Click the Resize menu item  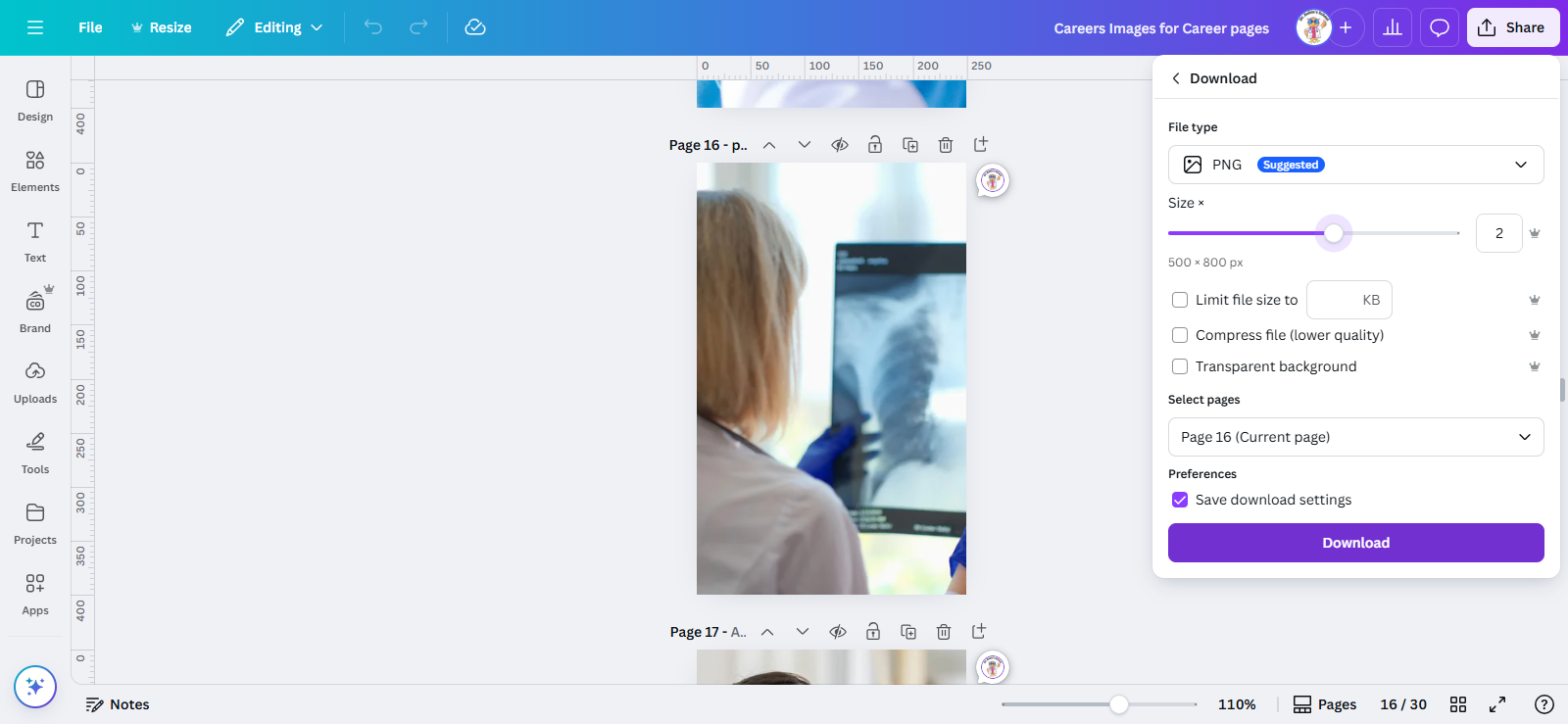[x=162, y=27]
